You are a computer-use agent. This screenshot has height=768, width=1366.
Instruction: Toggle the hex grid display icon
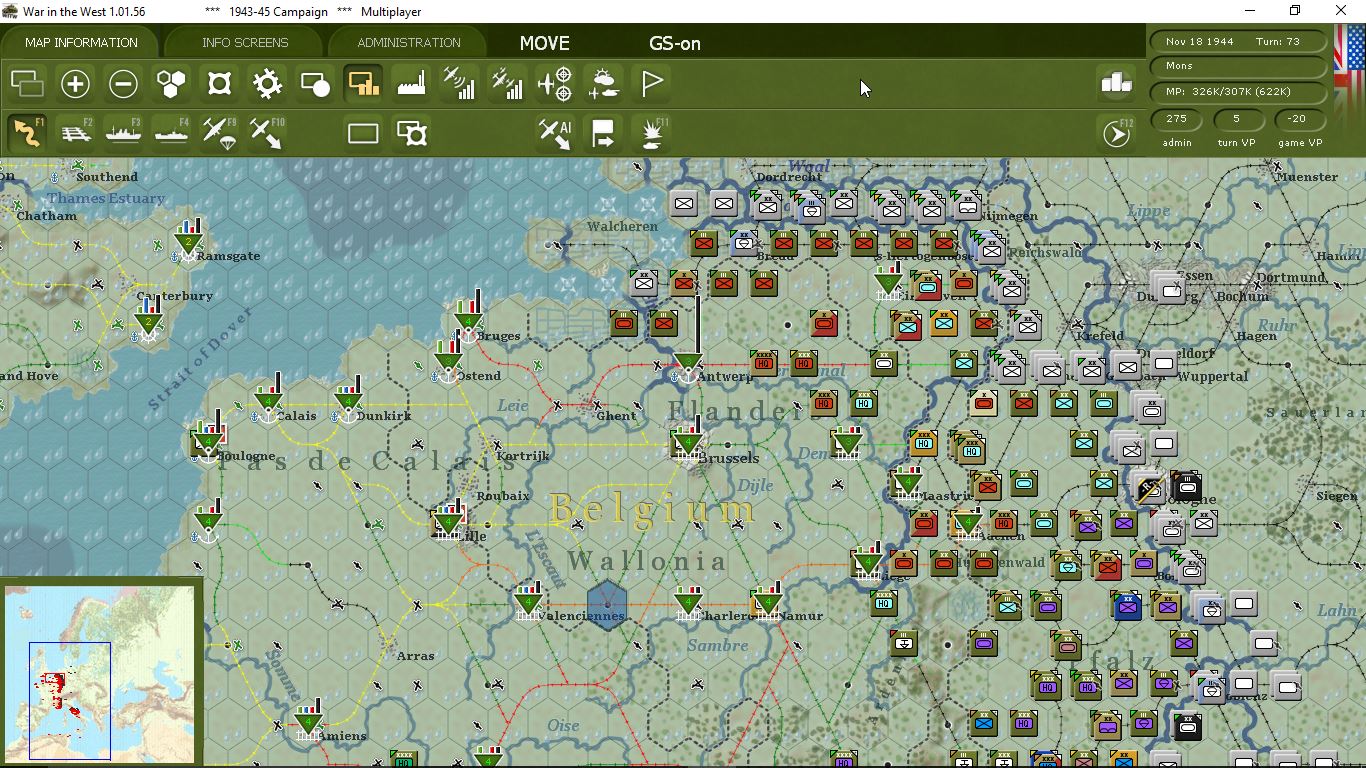[171, 84]
